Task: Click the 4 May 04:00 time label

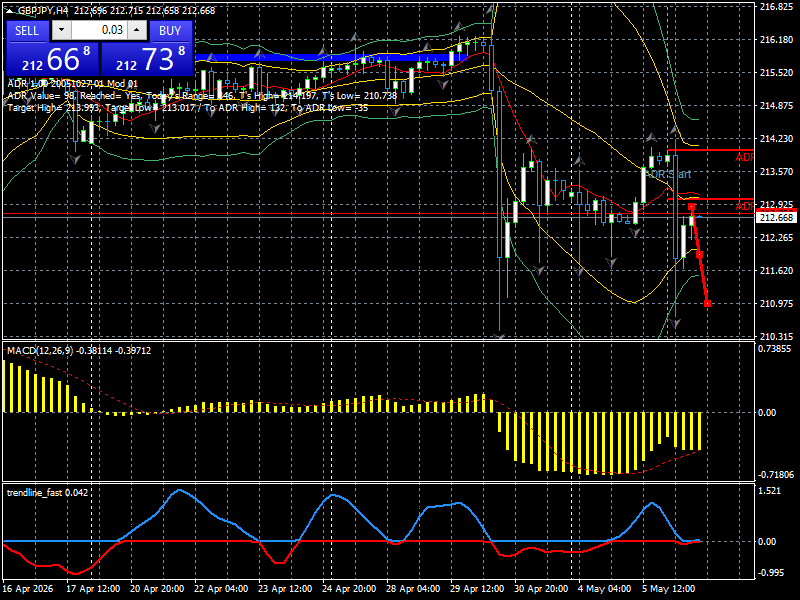Action: click(605, 588)
